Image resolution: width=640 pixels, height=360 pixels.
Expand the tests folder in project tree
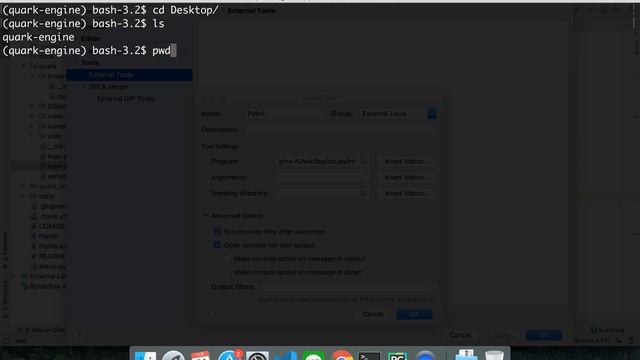[23, 196]
